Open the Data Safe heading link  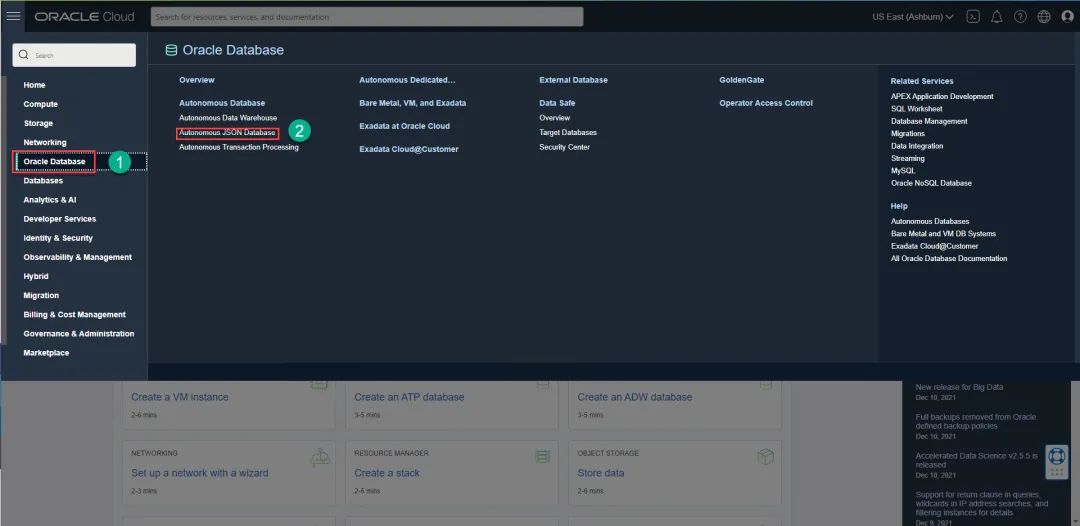[557, 103]
